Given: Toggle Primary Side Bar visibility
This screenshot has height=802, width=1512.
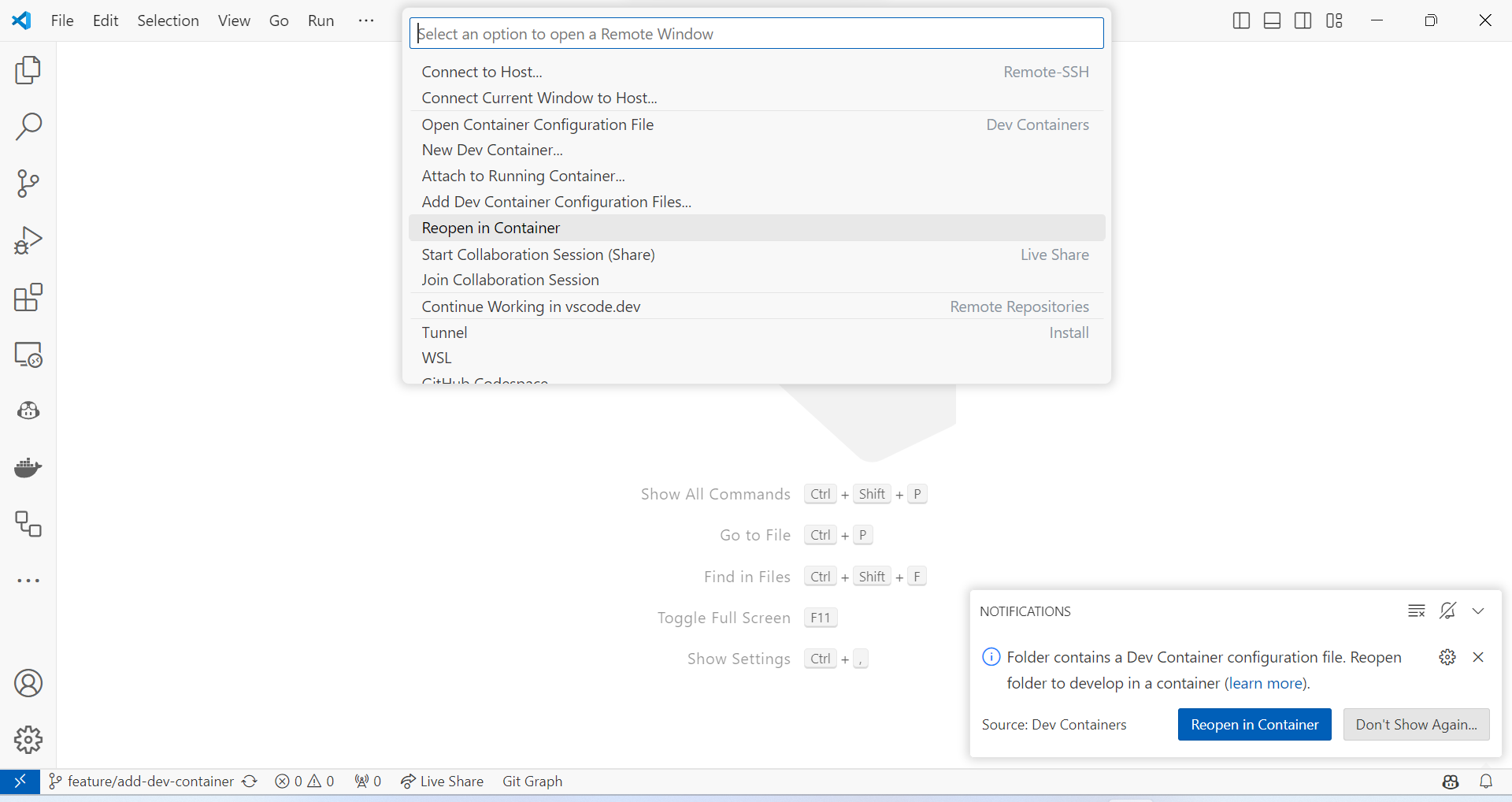Looking at the screenshot, I should 1241,20.
